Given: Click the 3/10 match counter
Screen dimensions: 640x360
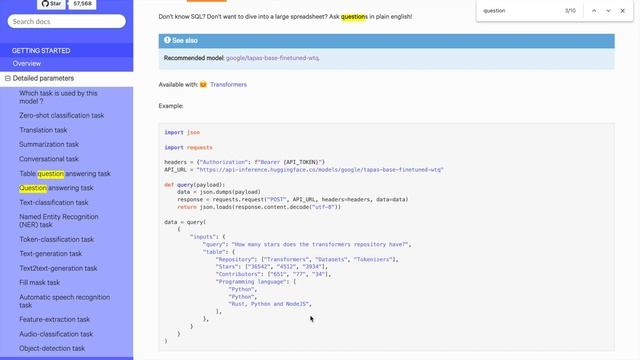Looking at the screenshot, I should coord(570,11).
